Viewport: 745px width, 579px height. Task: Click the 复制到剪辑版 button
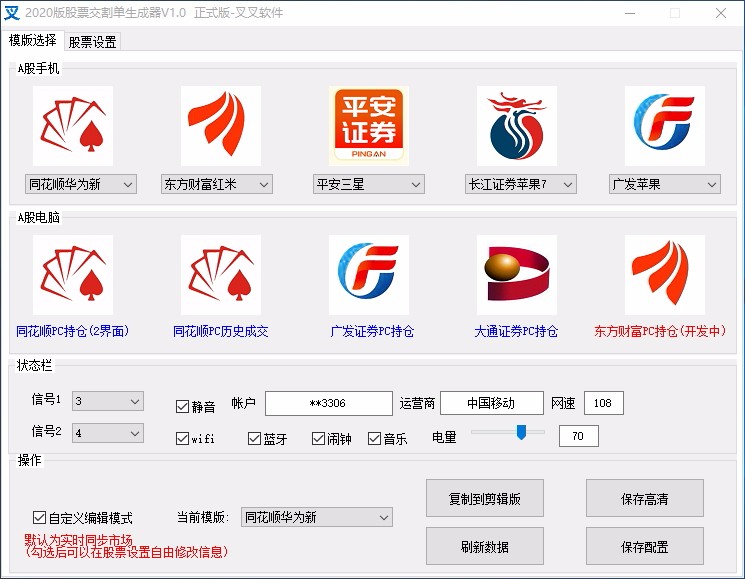485,498
